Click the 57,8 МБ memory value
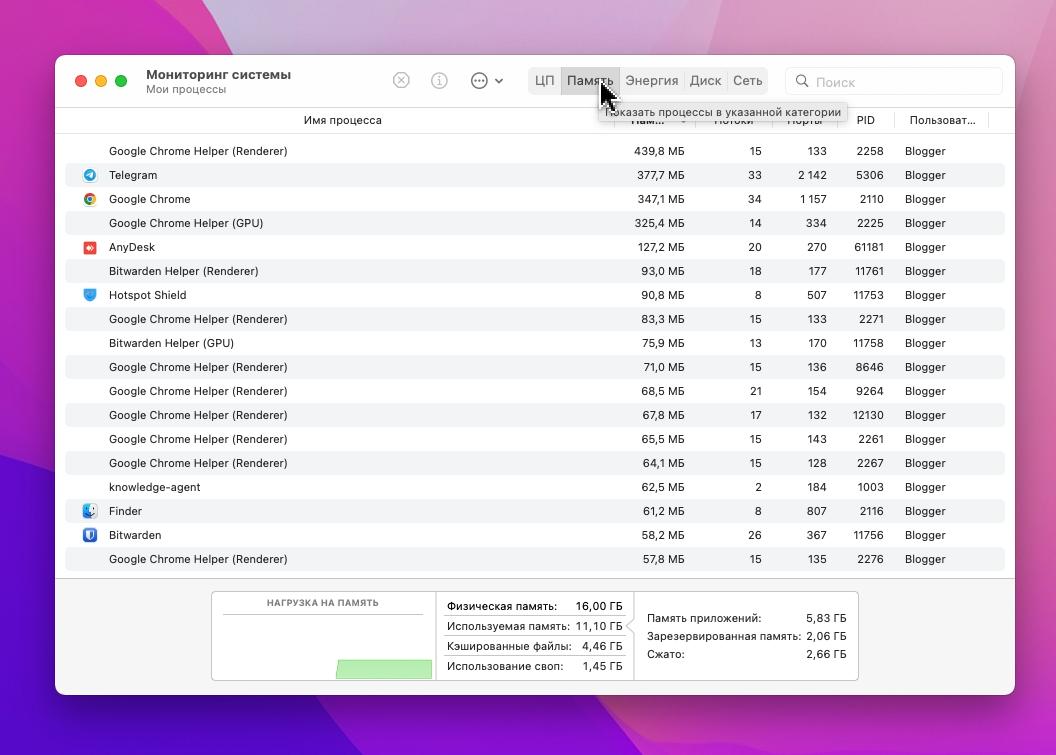The height and width of the screenshot is (755, 1056). point(663,559)
